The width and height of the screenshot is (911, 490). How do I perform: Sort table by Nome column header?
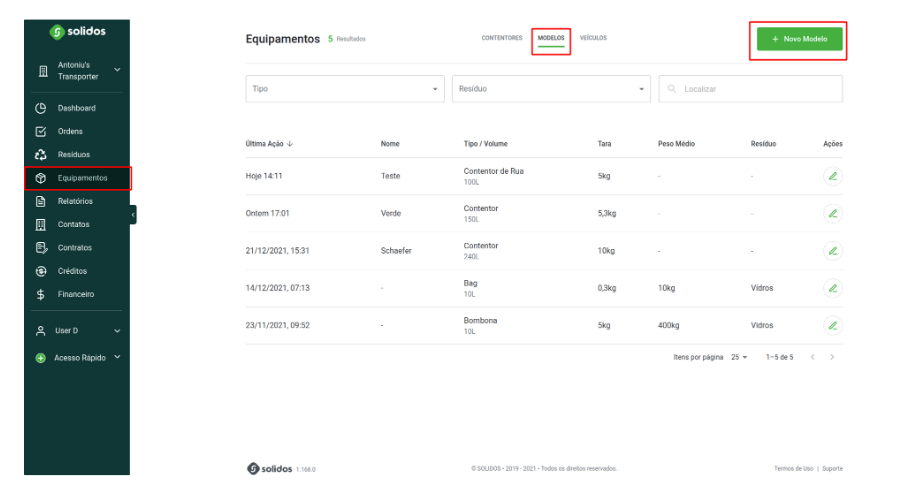click(390, 144)
